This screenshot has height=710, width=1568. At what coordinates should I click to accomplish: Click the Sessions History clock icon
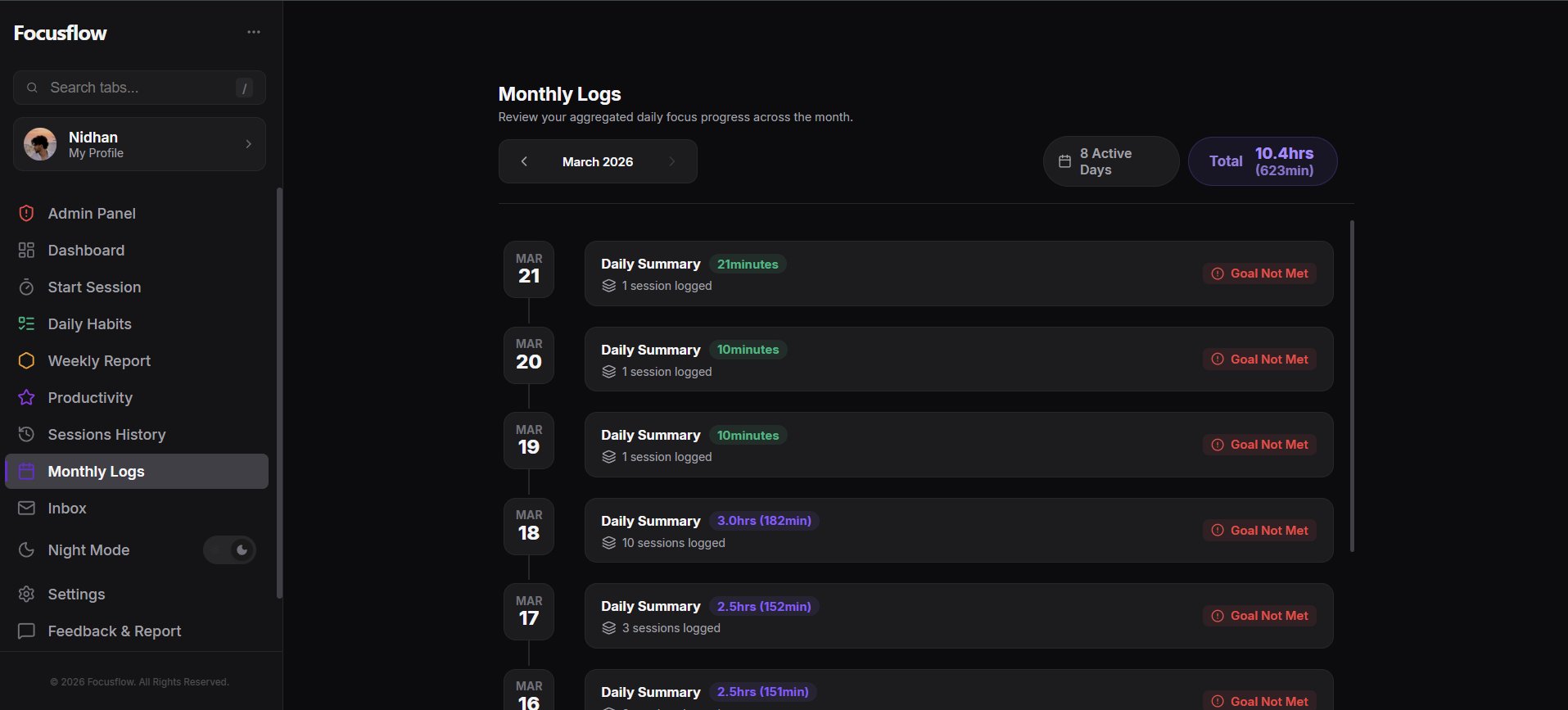pyautogui.click(x=26, y=435)
